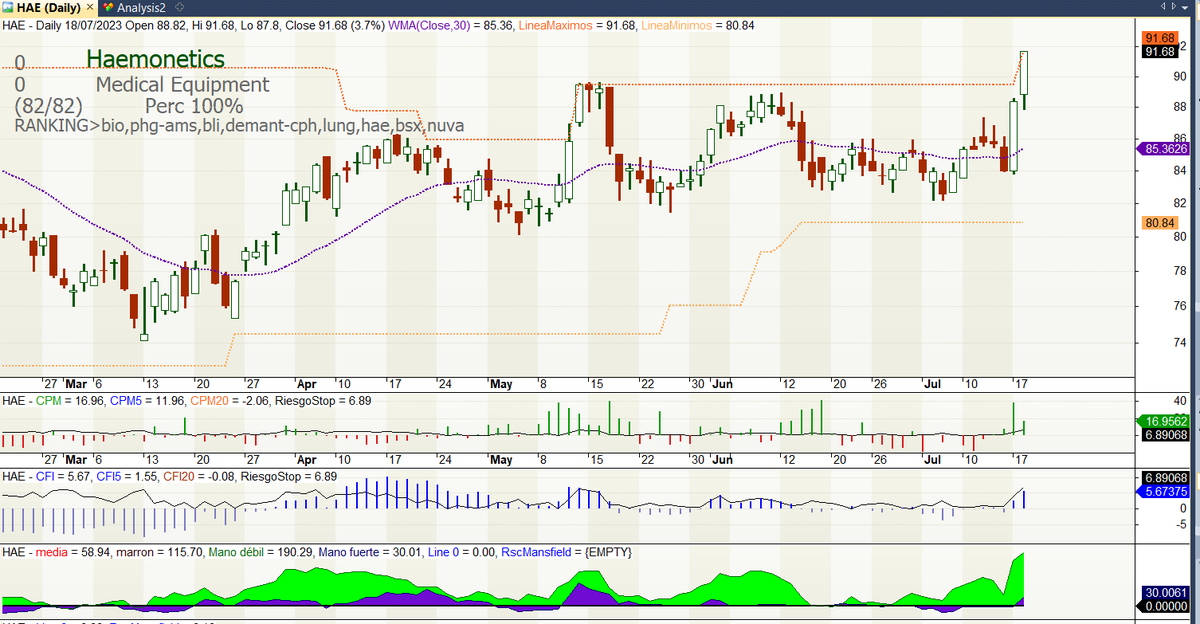Click the Jun label on the date axis
Viewport: 1200px width, 624px height.
[x=721, y=384]
